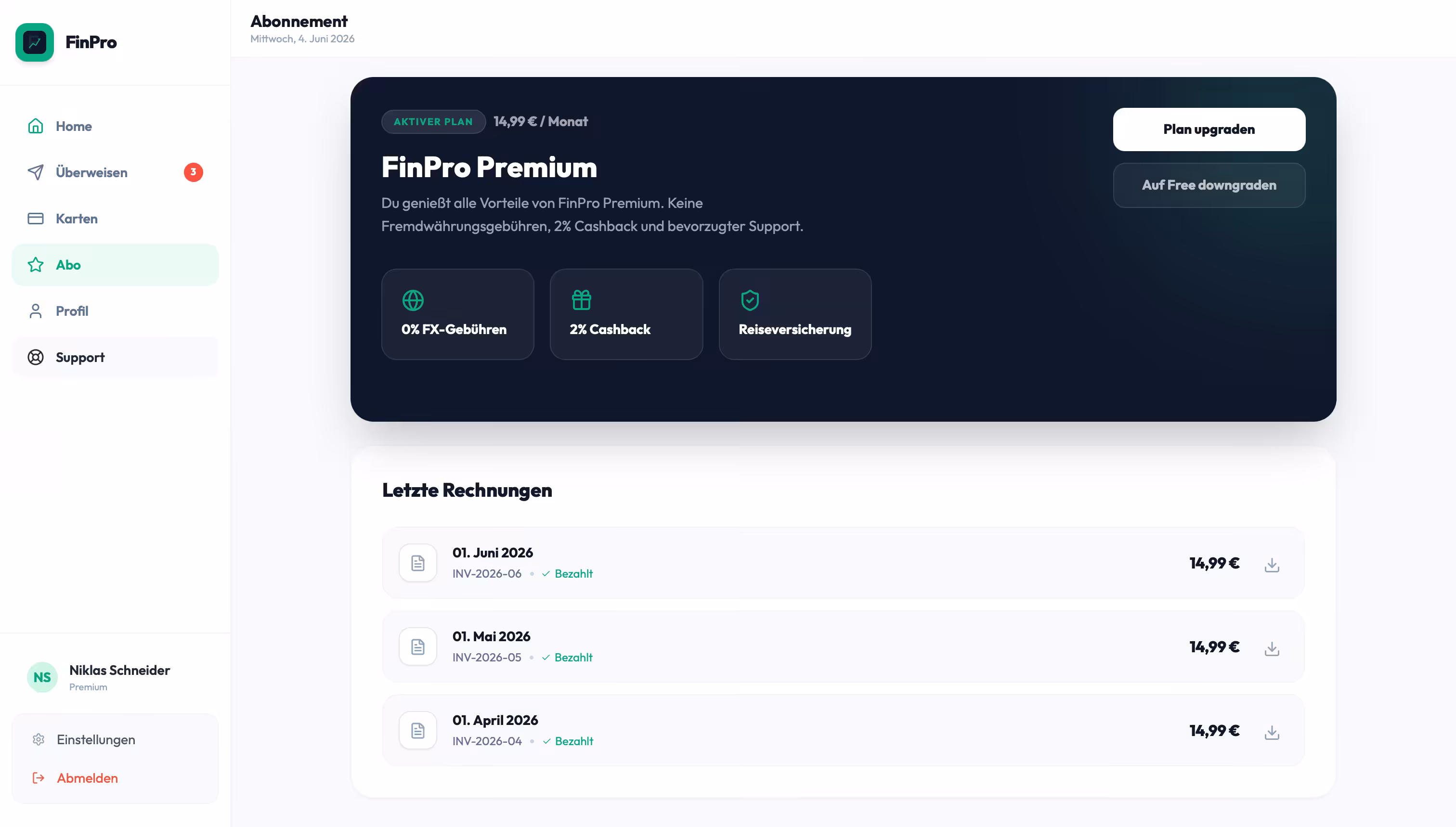The image size is (1456, 827).
Task: Click the gift icon for Cashback
Action: (x=582, y=300)
